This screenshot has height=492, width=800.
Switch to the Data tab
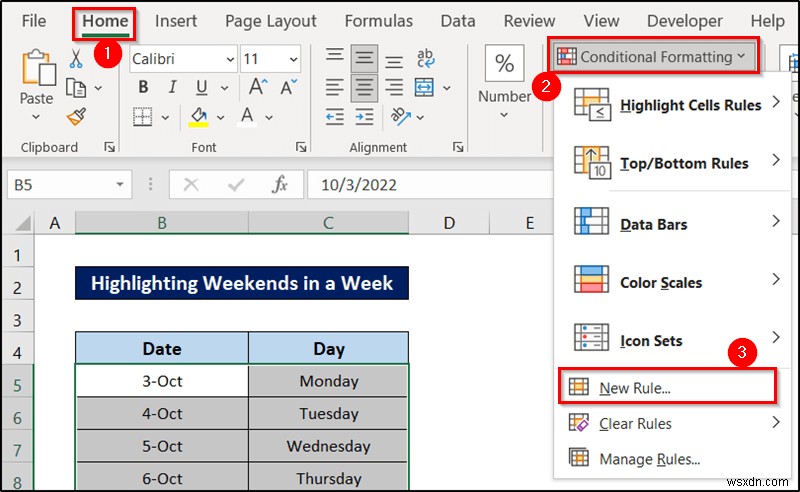(458, 21)
